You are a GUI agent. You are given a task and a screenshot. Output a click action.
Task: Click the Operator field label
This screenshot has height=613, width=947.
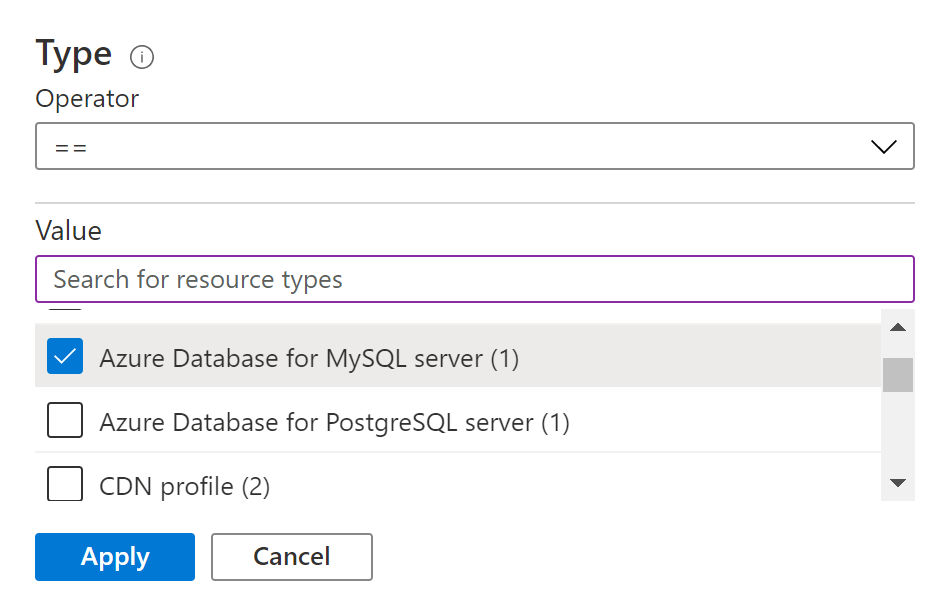87,99
